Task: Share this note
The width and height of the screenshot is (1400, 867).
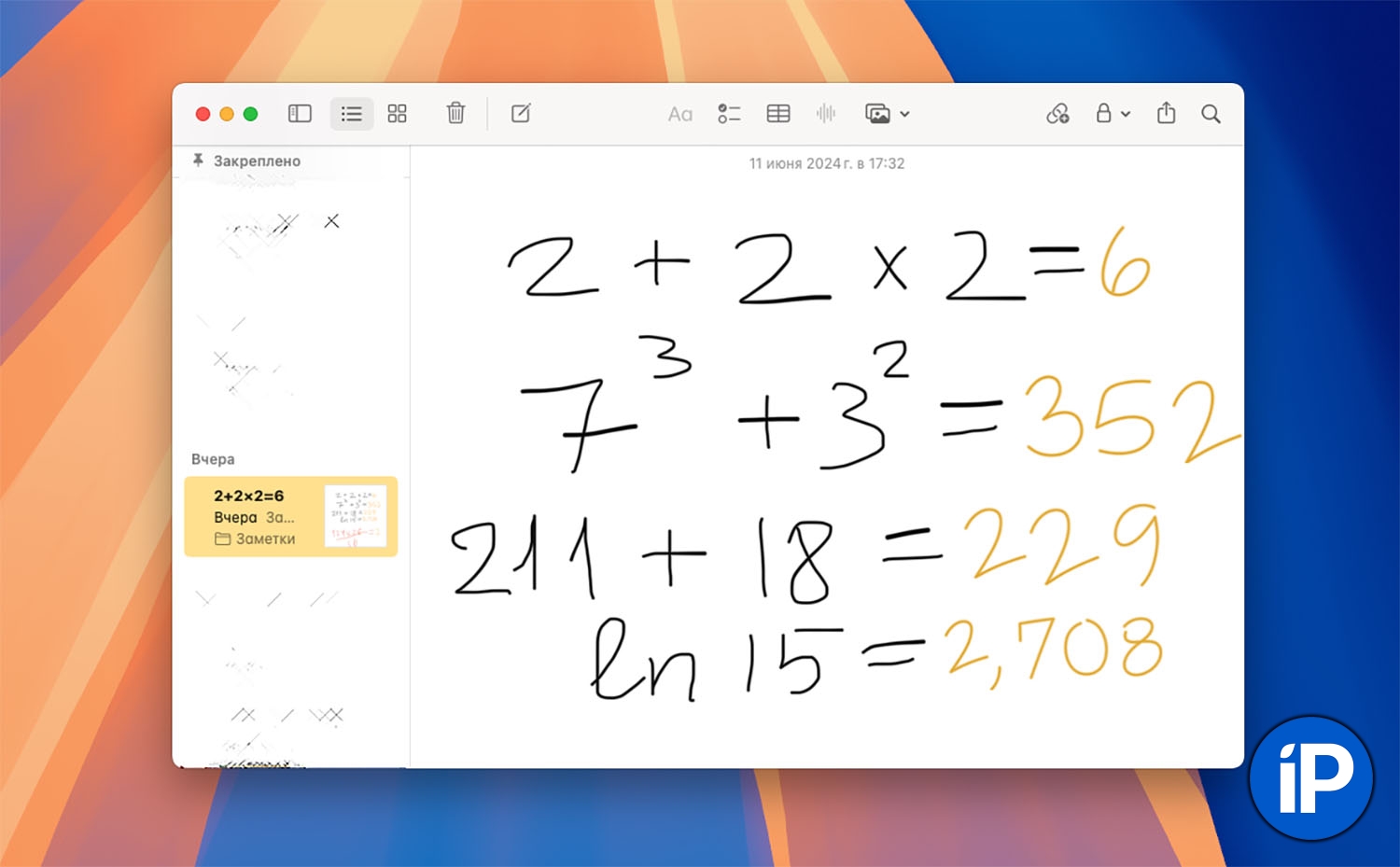Action: click(x=1166, y=113)
